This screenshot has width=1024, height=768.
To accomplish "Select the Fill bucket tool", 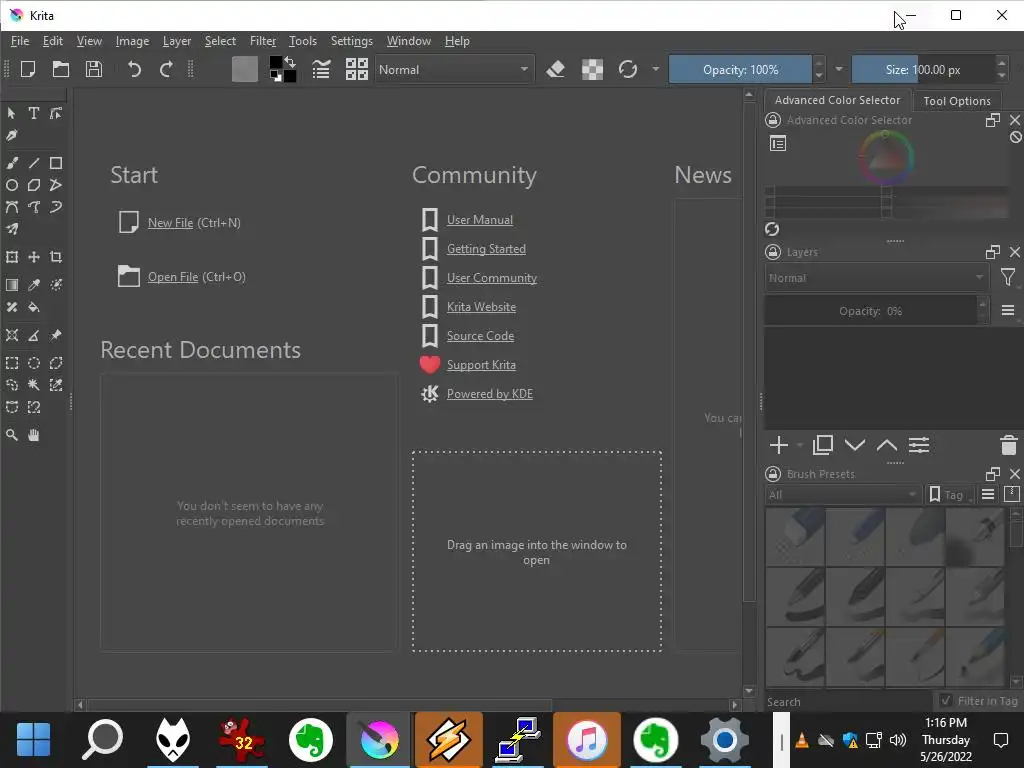I will [x=33, y=307].
